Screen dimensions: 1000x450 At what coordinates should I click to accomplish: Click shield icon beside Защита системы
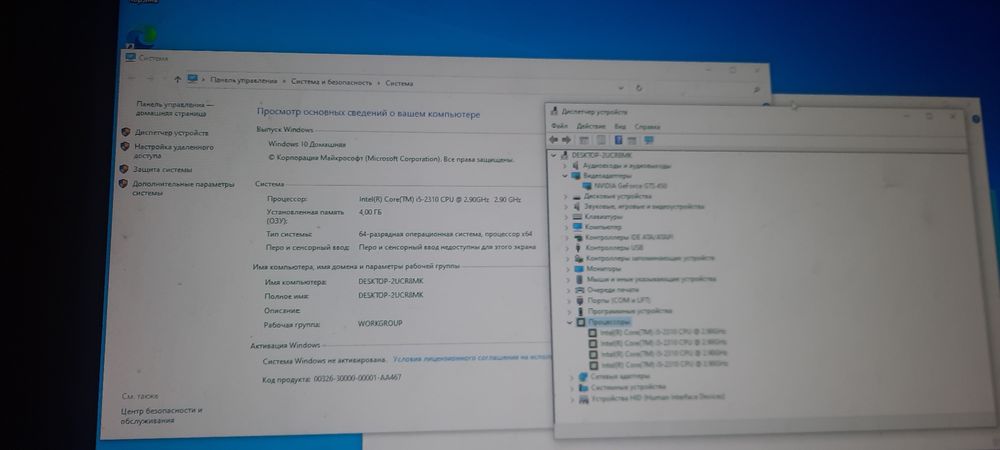point(123,169)
